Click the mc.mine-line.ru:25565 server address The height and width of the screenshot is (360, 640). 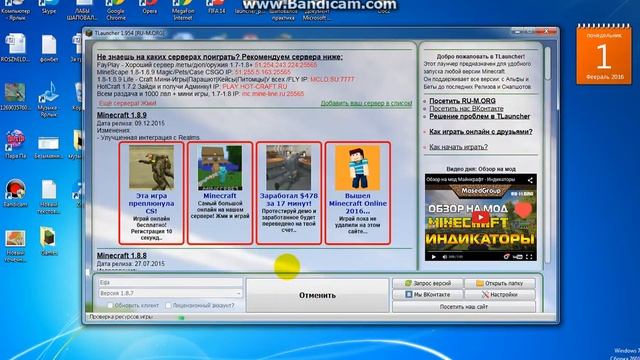click(x=273, y=94)
